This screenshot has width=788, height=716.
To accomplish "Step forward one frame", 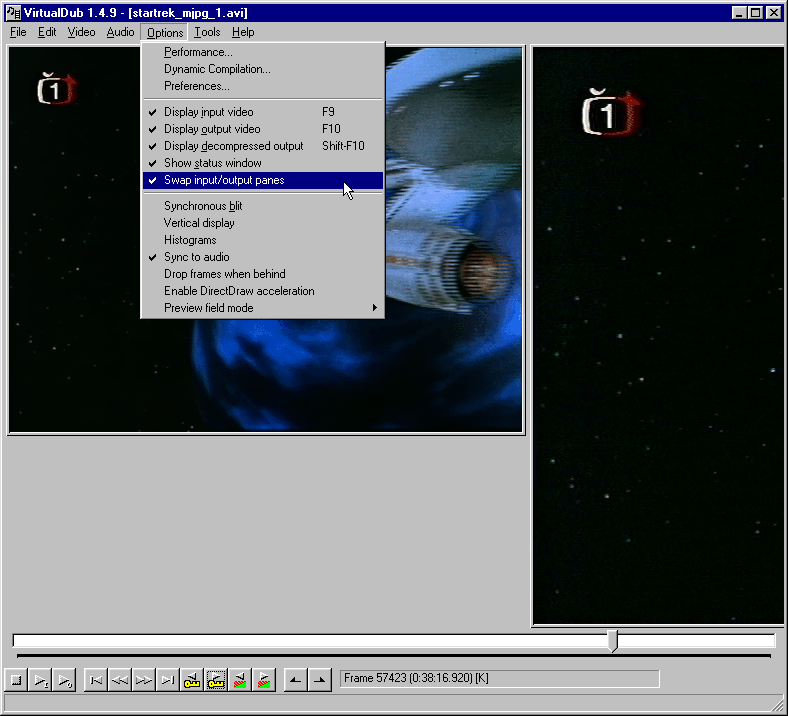I will (144, 680).
